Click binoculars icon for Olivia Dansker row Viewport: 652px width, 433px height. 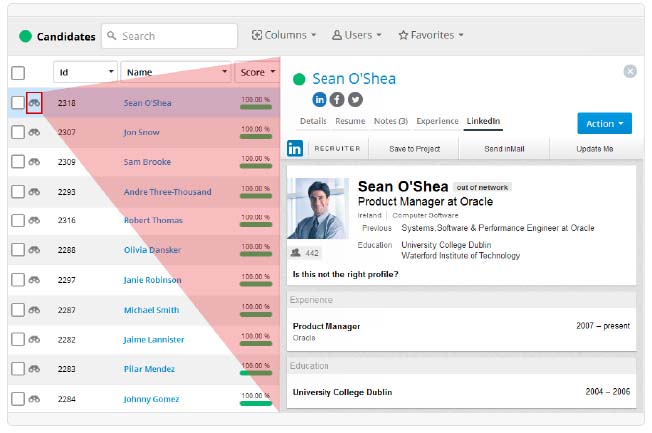pyautogui.click(x=34, y=250)
